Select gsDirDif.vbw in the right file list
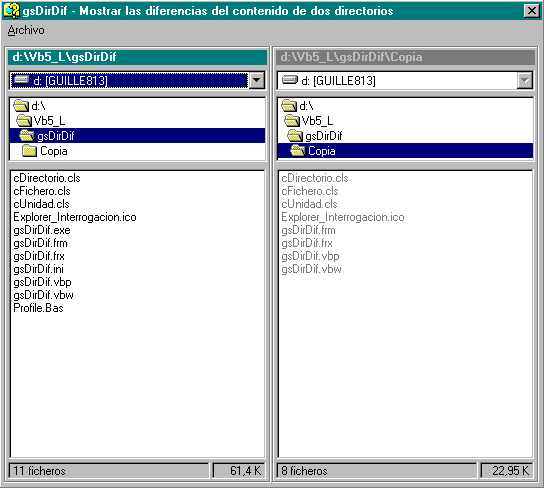 (x=311, y=269)
